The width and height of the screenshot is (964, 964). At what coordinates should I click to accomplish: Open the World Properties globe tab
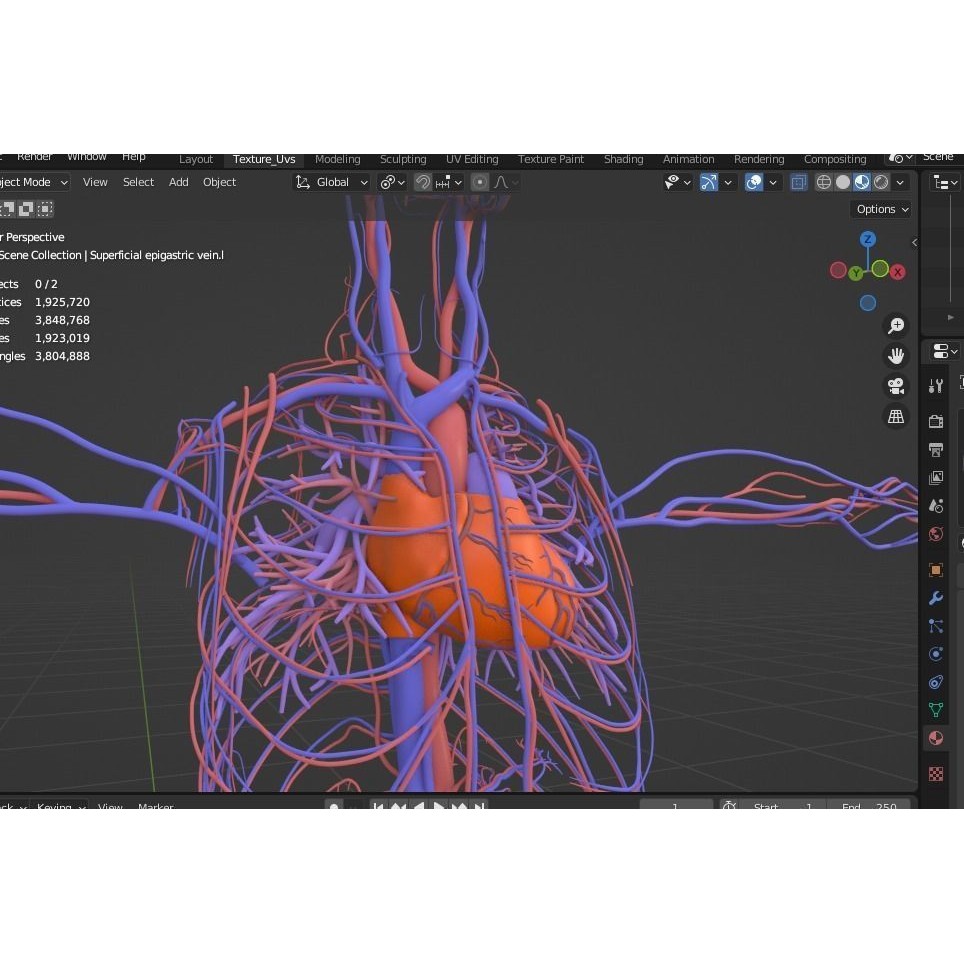click(x=935, y=534)
